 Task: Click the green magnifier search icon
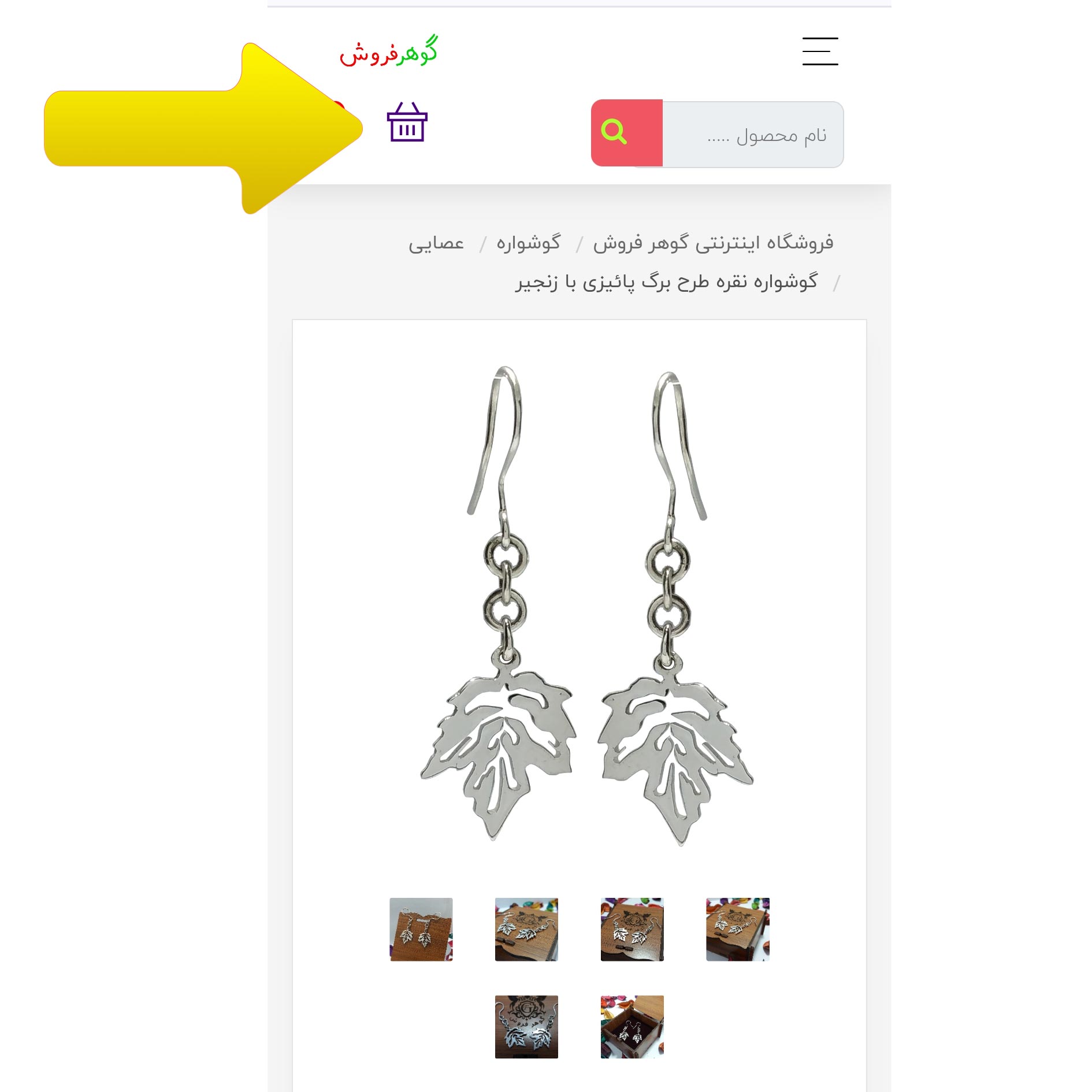614,132
